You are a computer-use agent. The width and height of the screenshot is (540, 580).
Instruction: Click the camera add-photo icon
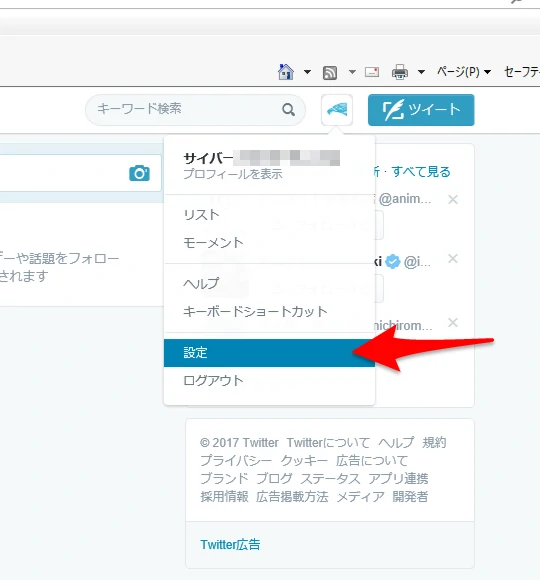click(x=139, y=173)
